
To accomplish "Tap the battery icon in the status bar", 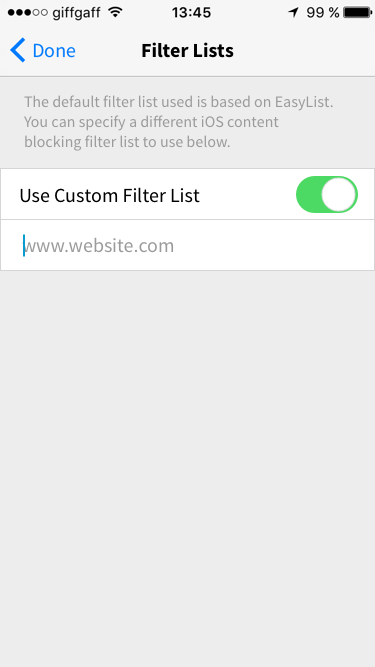I will 358,13.
